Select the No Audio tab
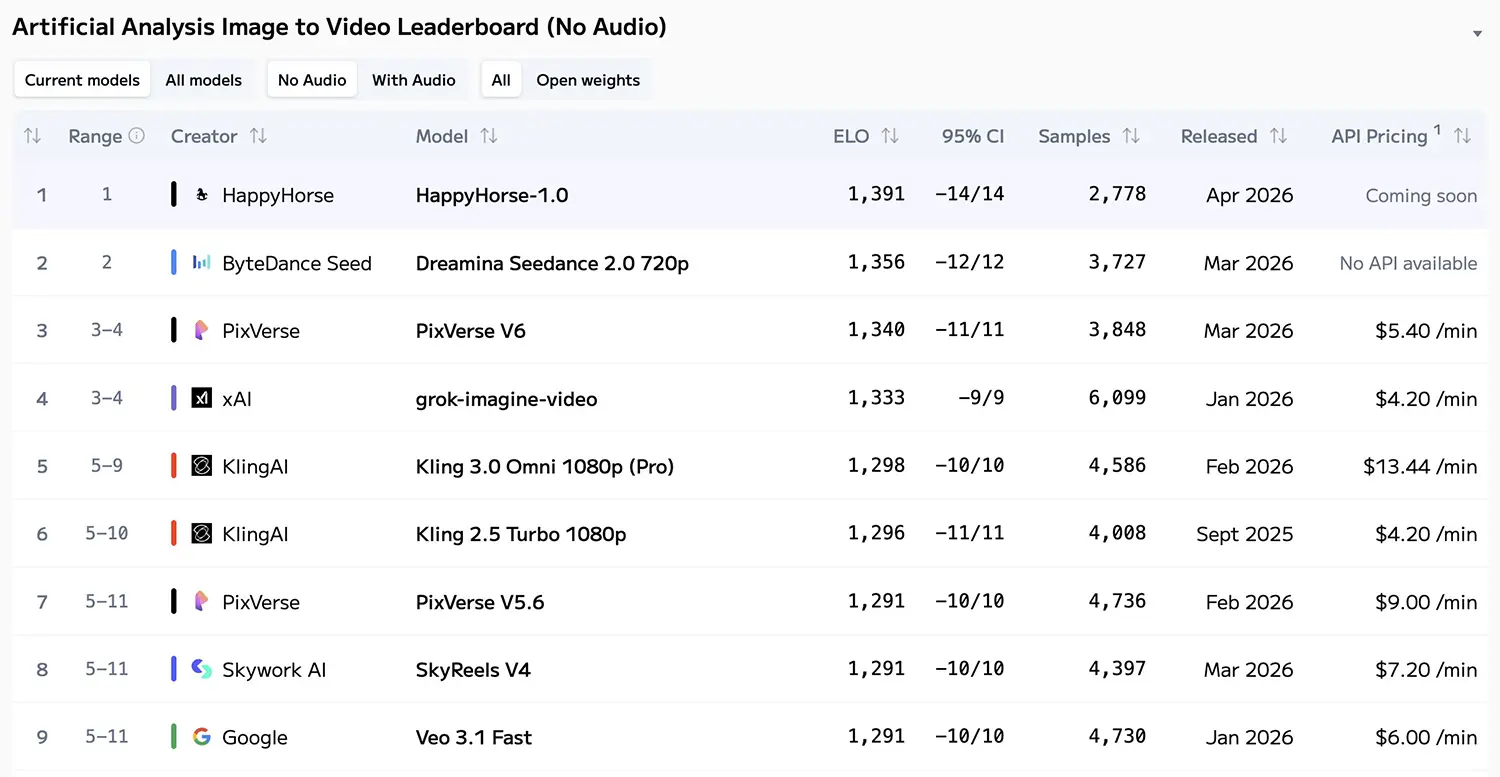 pos(312,80)
